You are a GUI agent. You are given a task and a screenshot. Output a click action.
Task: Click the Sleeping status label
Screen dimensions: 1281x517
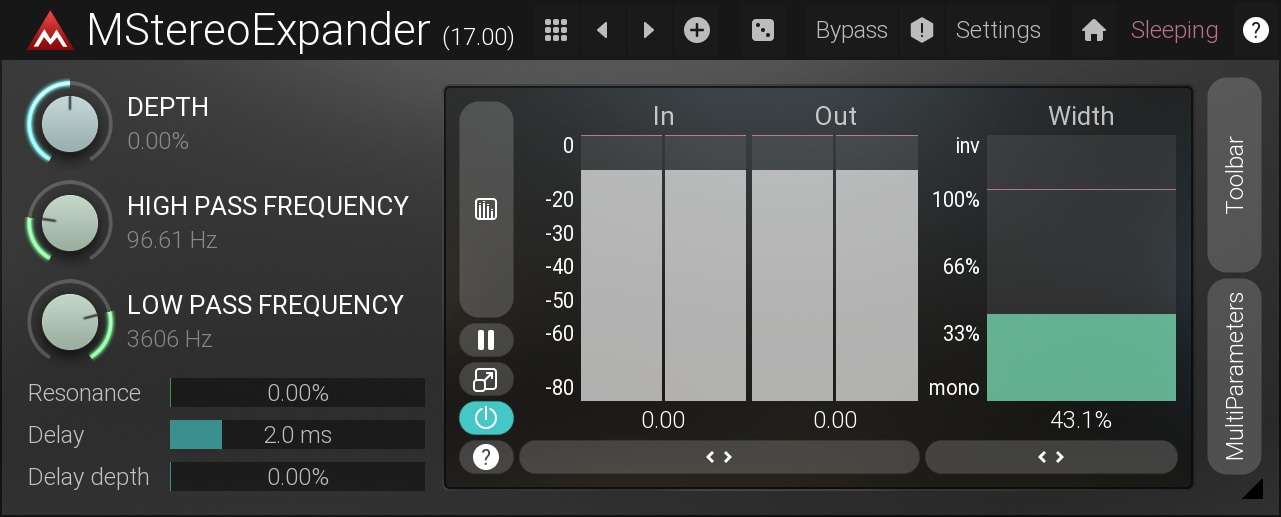click(1174, 30)
